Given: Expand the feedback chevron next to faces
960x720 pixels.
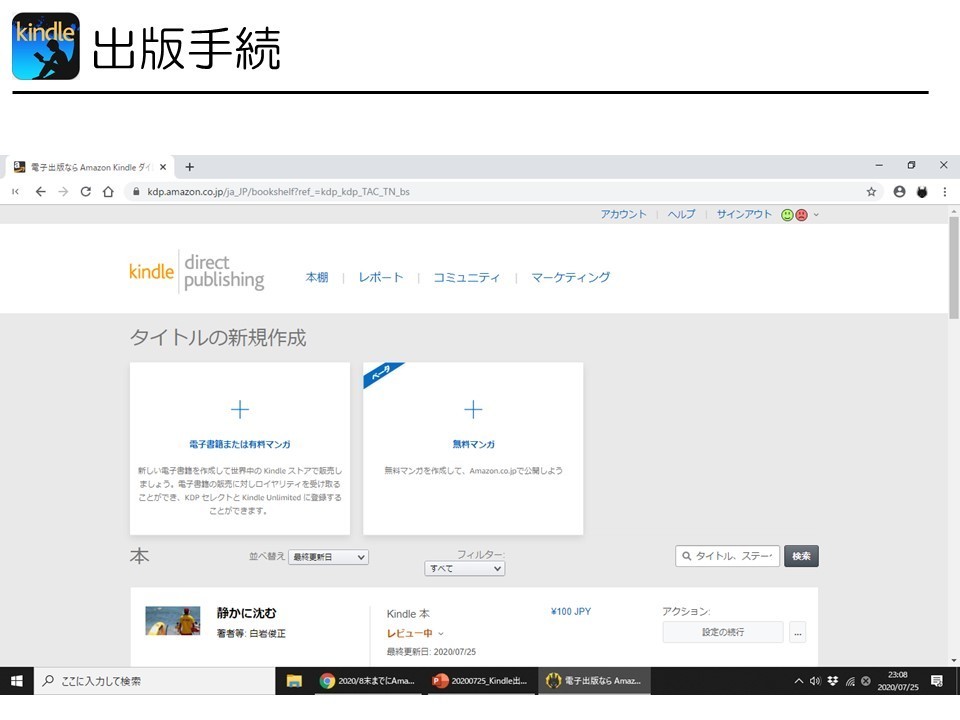Looking at the screenshot, I should pos(816,215).
